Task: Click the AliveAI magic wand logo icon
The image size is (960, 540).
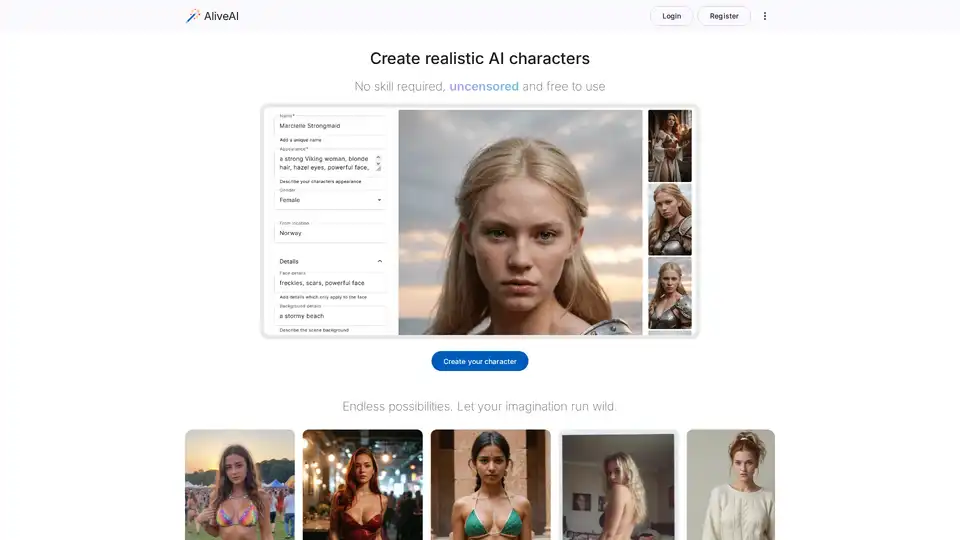Action: pyautogui.click(x=193, y=16)
